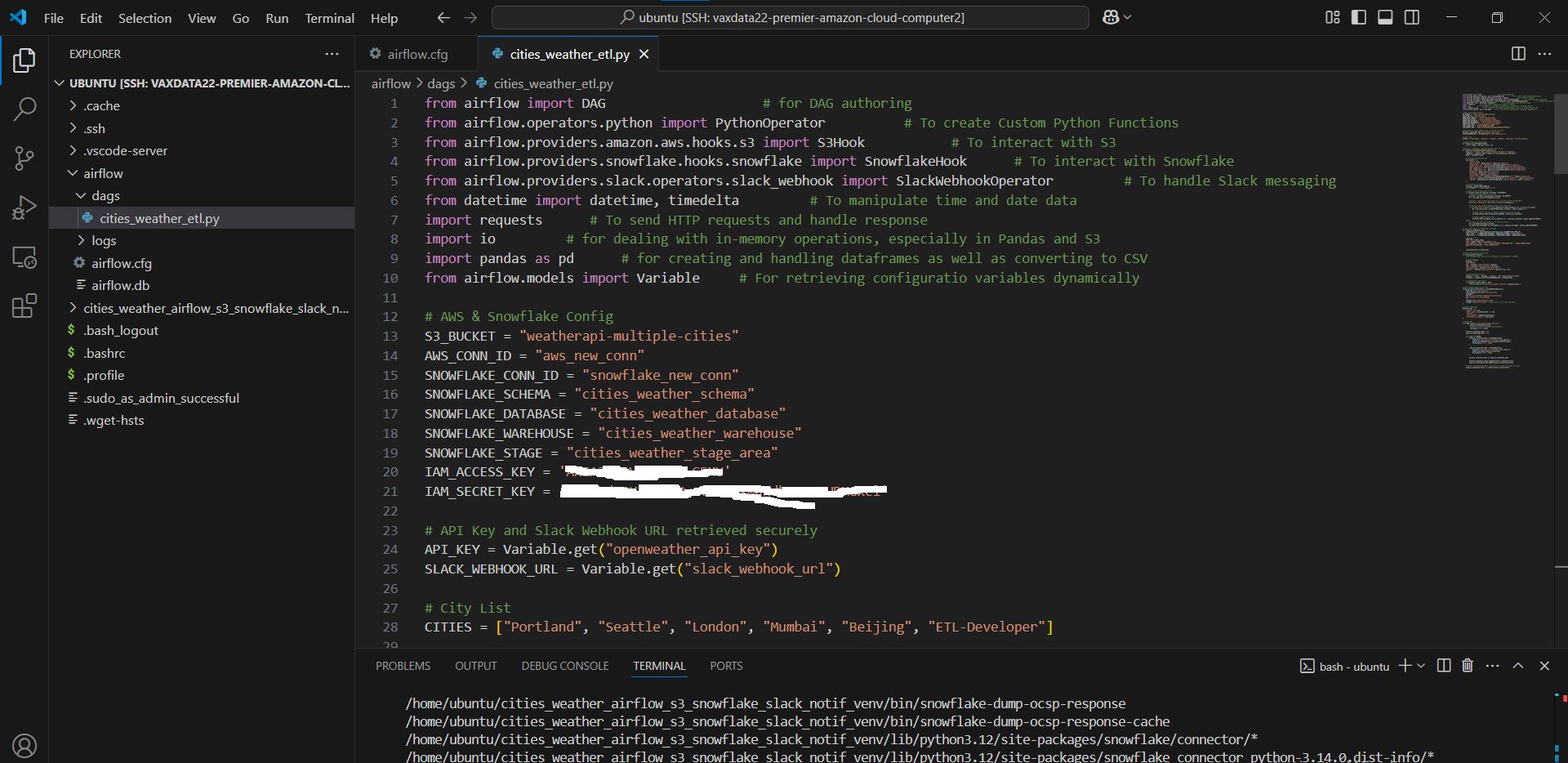Open the File menu
This screenshot has height=763, width=1568.
[54, 18]
